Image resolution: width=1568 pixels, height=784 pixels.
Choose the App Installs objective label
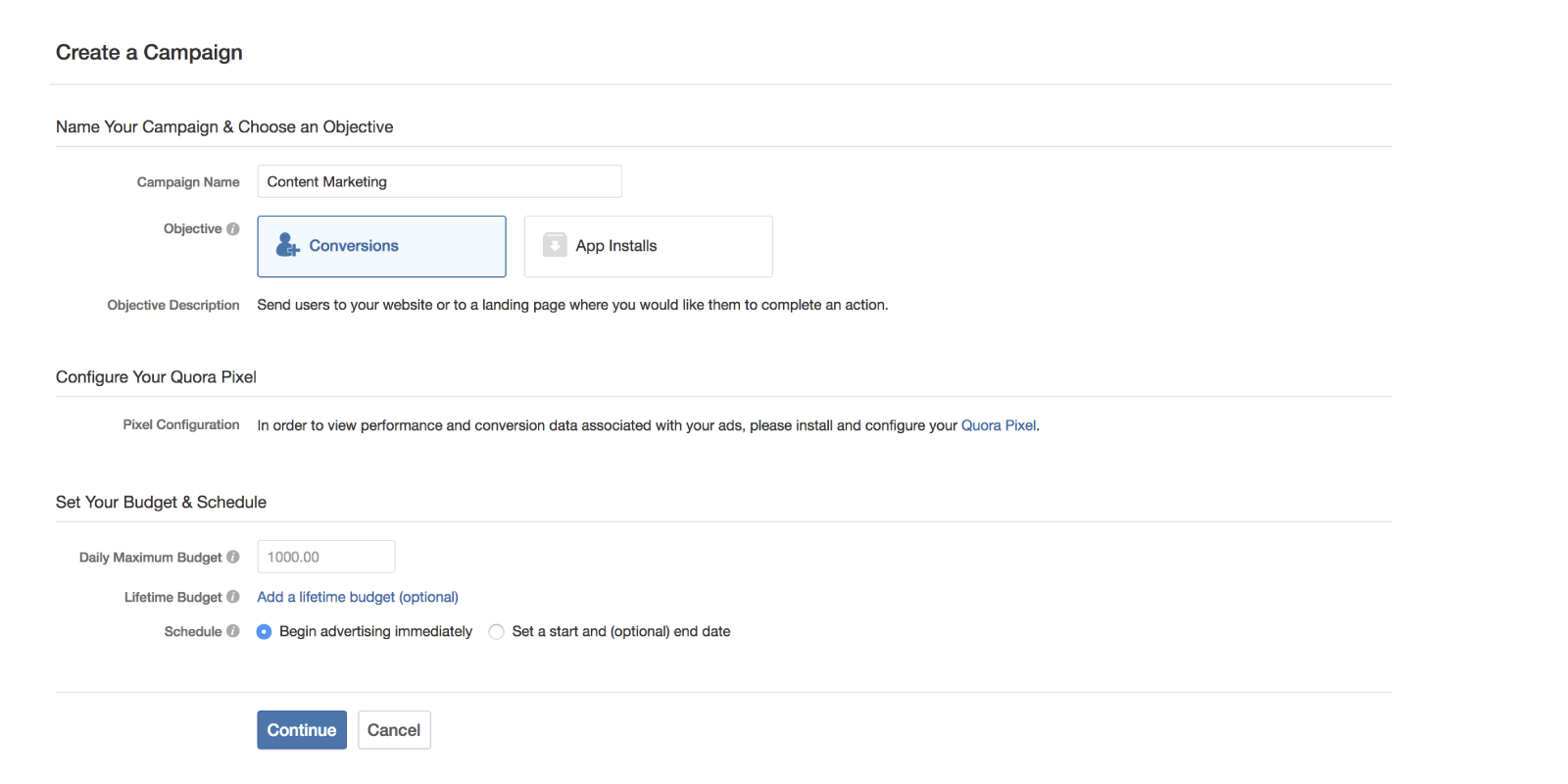(x=616, y=246)
